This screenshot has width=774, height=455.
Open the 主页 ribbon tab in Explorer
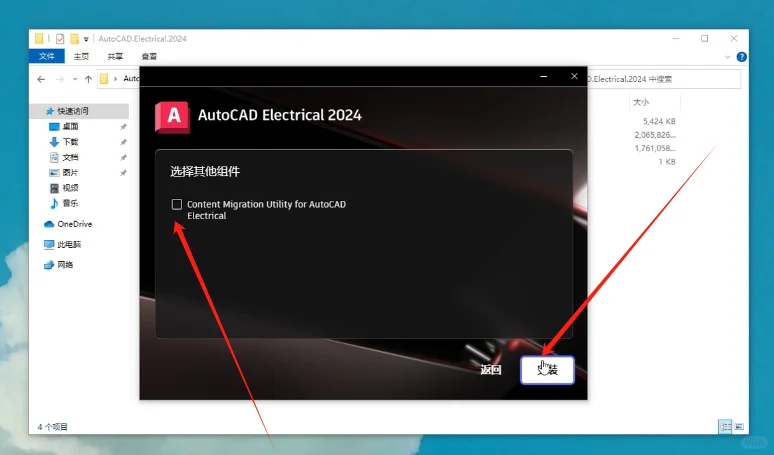pos(81,56)
